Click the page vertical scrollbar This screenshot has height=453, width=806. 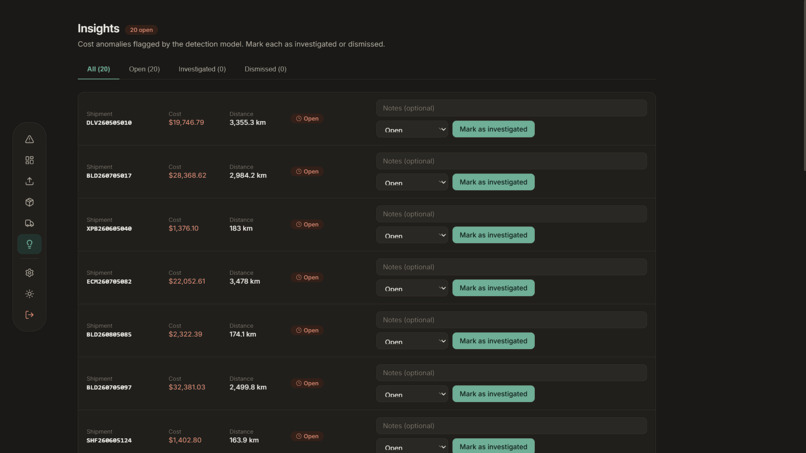(803, 85)
